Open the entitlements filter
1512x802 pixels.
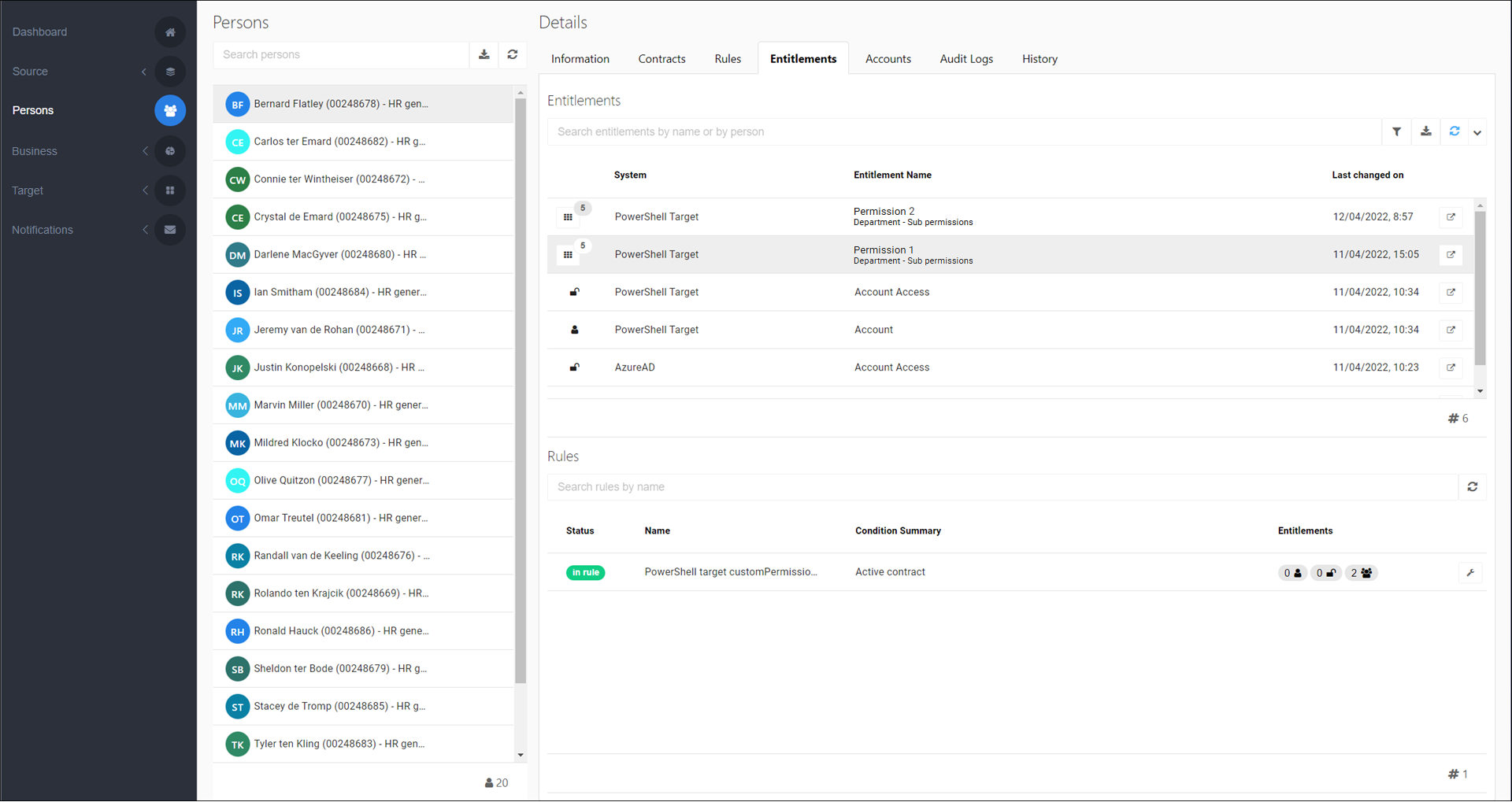click(1396, 131)
